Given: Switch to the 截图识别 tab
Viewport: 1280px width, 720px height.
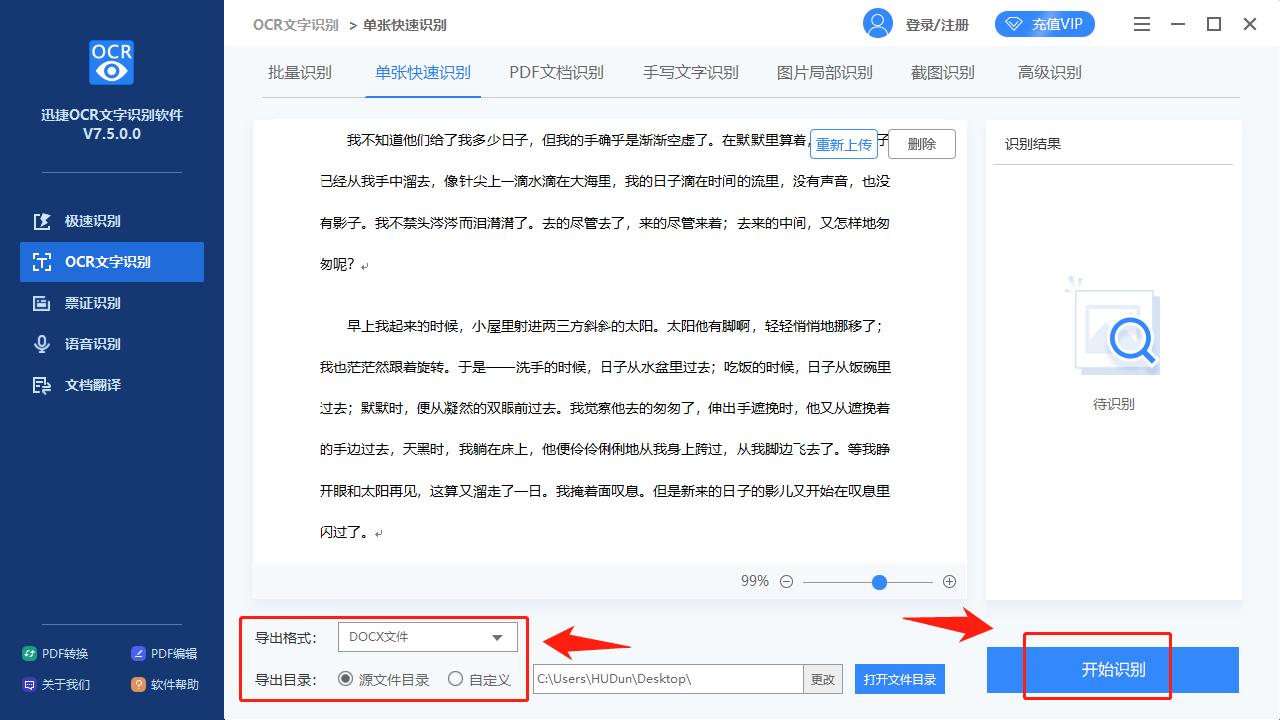Looking at the screenshot, I should (941, 72).
